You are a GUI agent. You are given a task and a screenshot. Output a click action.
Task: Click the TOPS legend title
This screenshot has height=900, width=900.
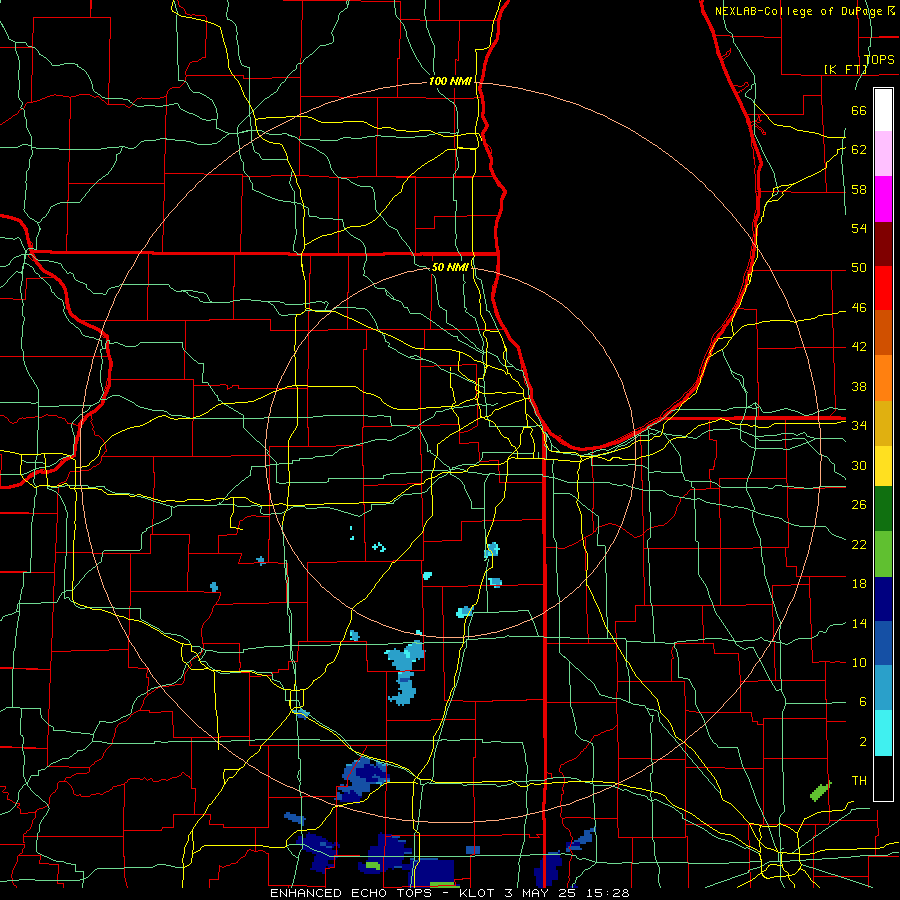[x=879, y=59]
